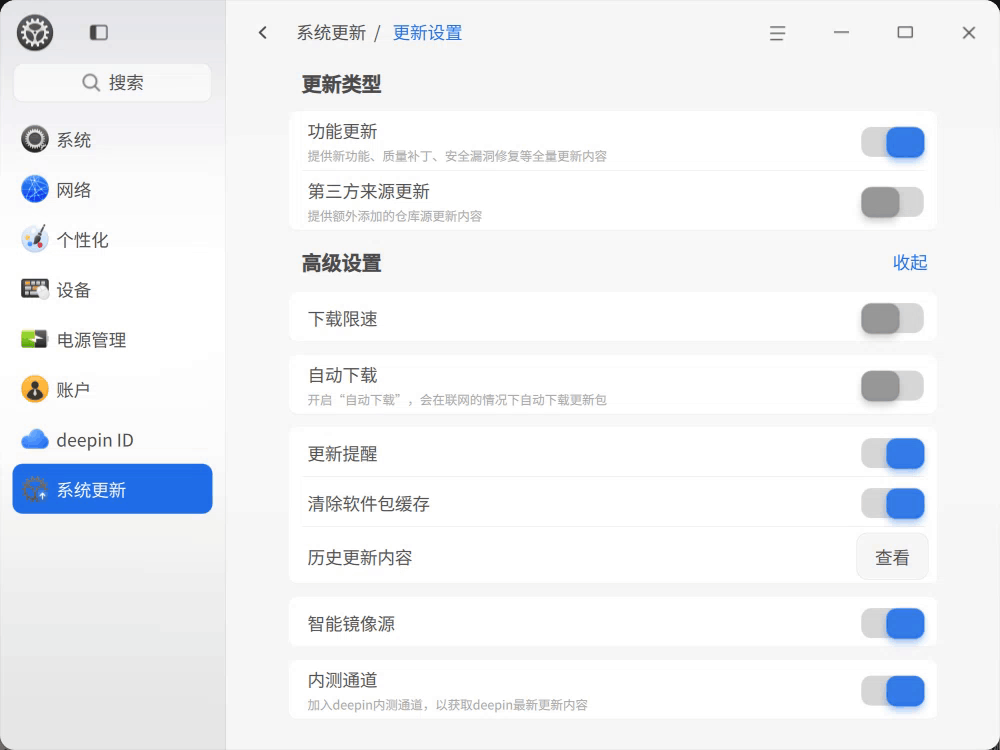Click the 更新类型 section heading
1000x750 pixels.
click(x=341, y=84)
